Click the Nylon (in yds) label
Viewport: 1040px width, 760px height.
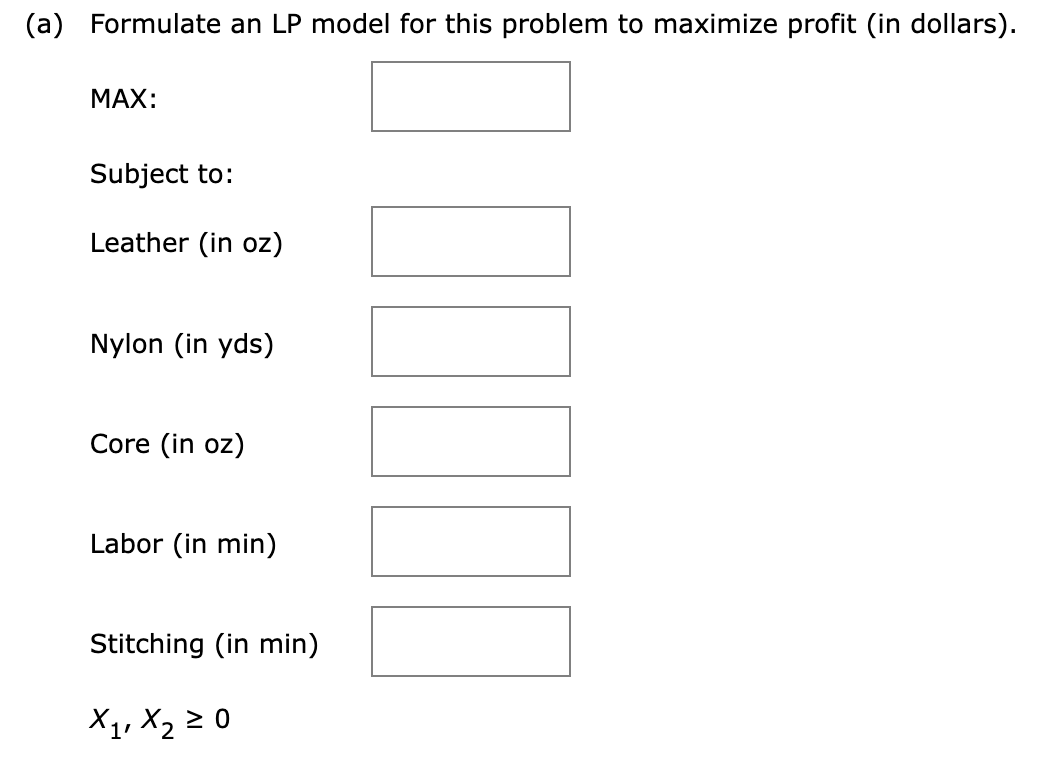180,343
